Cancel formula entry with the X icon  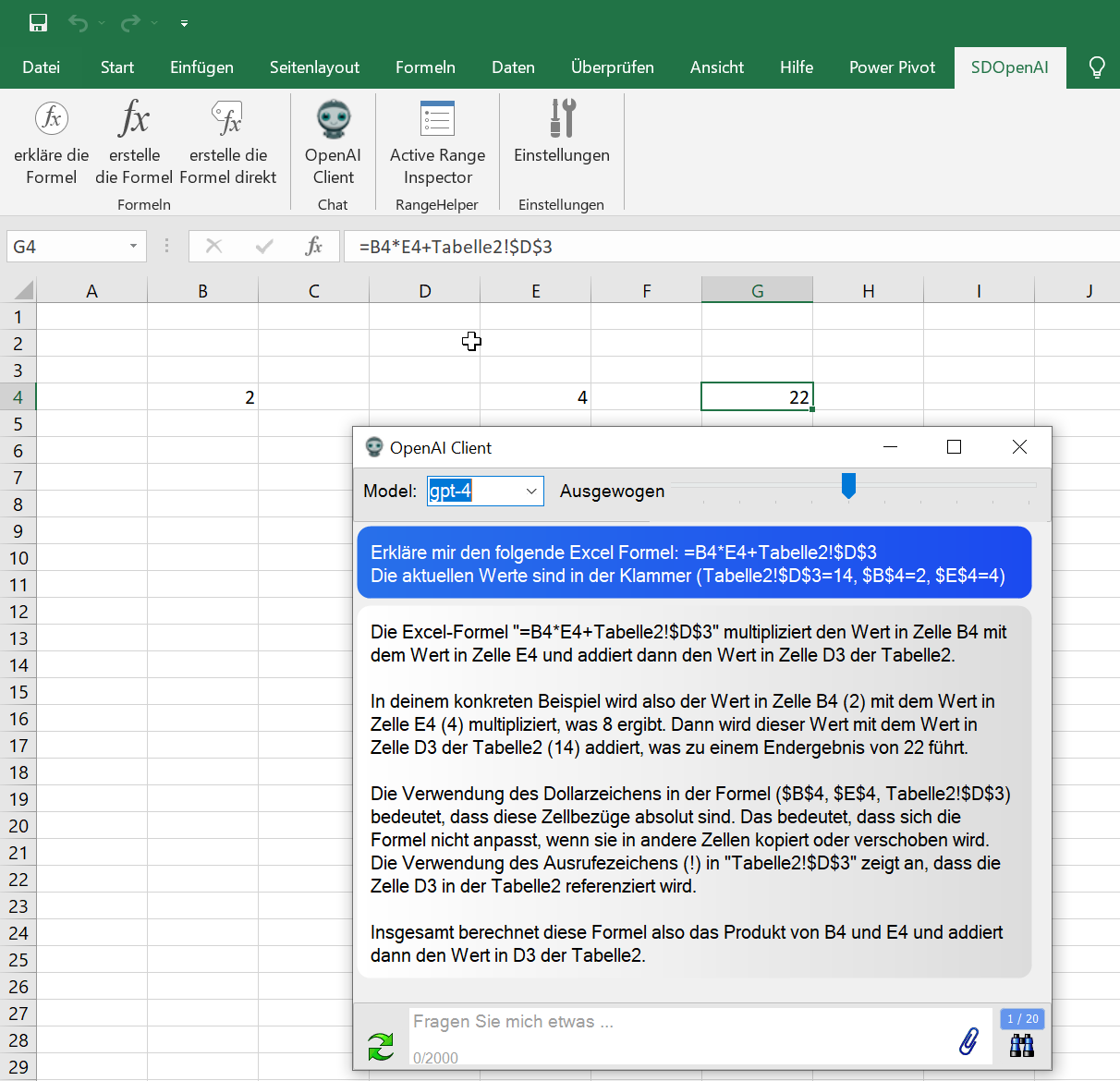[213, 246]
